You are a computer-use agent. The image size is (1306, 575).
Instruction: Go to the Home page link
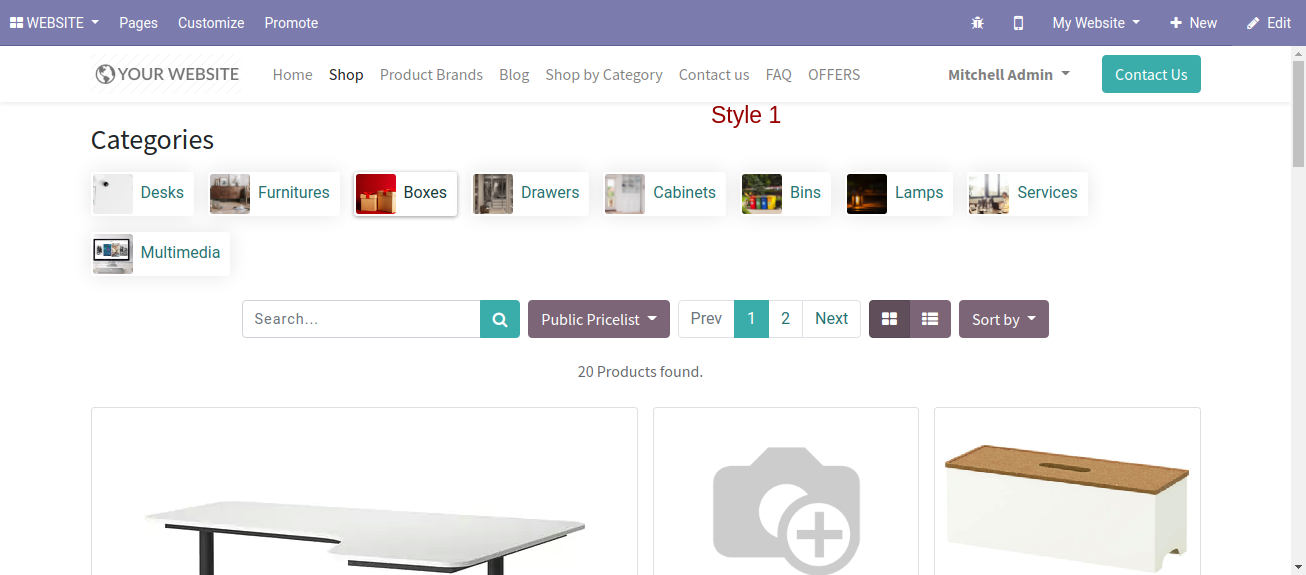tap(292, 74)
